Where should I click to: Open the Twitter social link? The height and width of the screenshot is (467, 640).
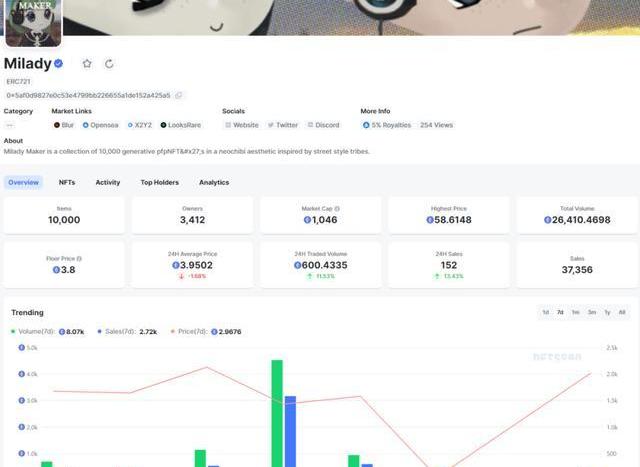coord(282,125)
